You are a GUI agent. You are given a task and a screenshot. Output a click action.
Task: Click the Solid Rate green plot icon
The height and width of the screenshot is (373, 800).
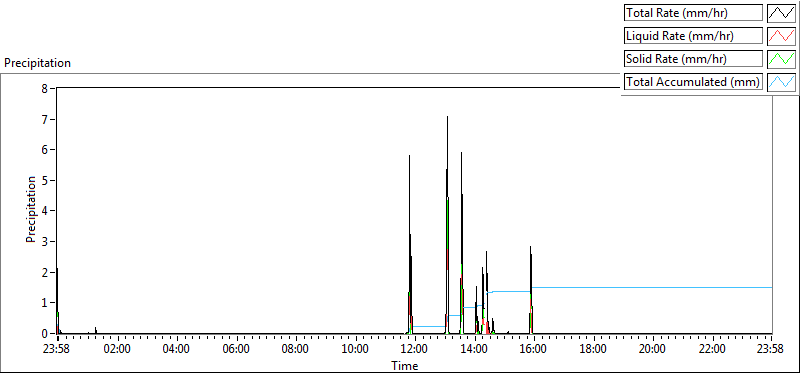pyautogui.click(x=781, y=58)
